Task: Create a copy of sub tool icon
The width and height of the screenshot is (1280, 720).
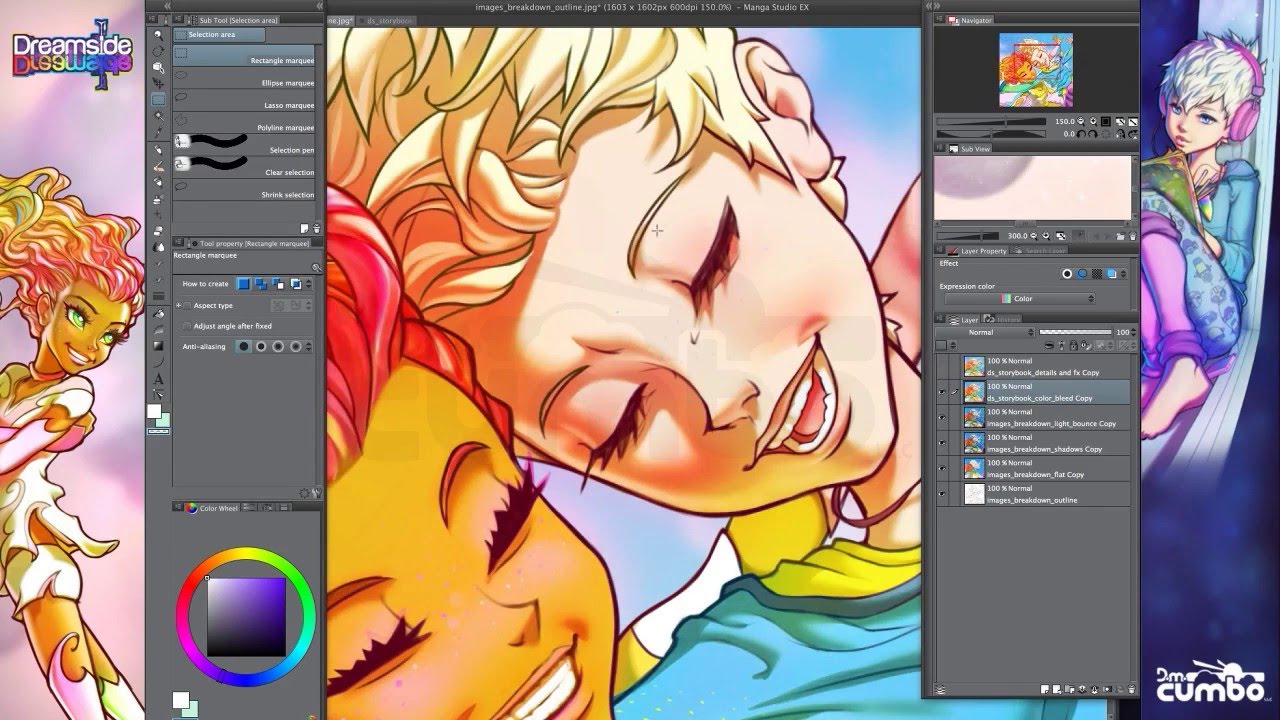Action: (x=304, y=229)
